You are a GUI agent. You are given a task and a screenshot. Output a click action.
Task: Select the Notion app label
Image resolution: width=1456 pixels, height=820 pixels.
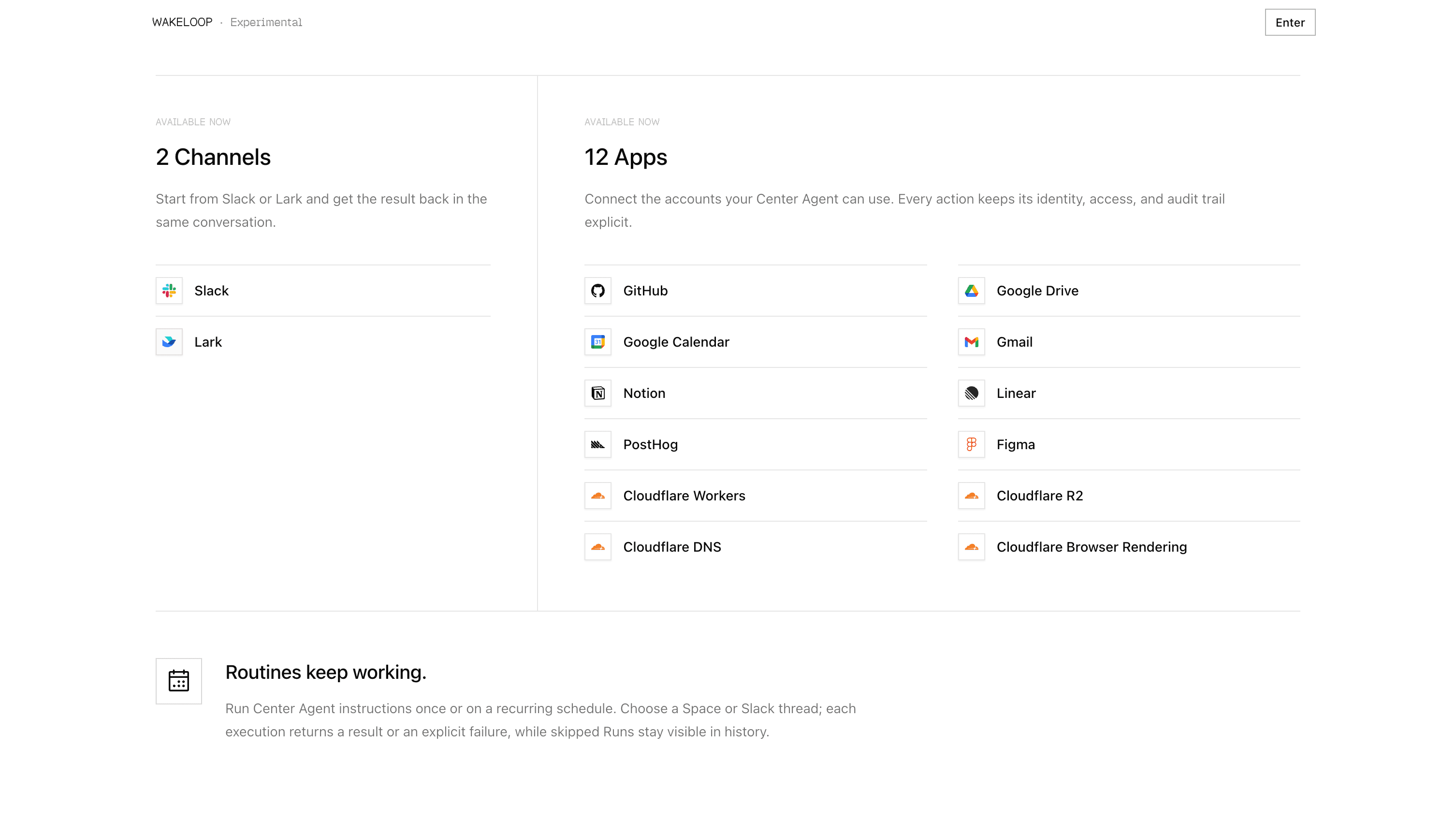point(644,394)
